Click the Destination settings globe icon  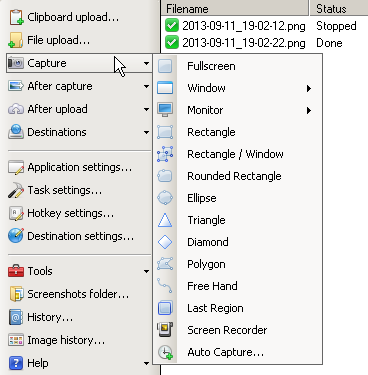(x=16, y=236)
